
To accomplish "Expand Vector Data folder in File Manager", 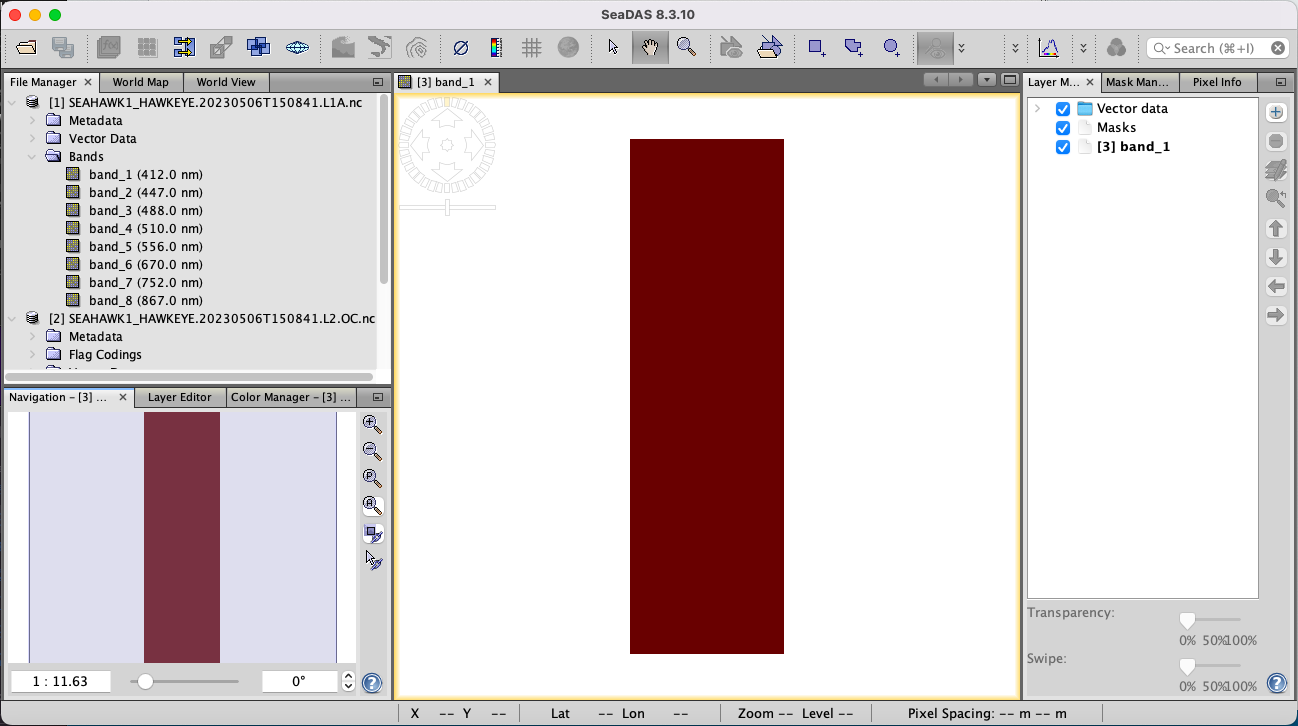I will point(32,138).
